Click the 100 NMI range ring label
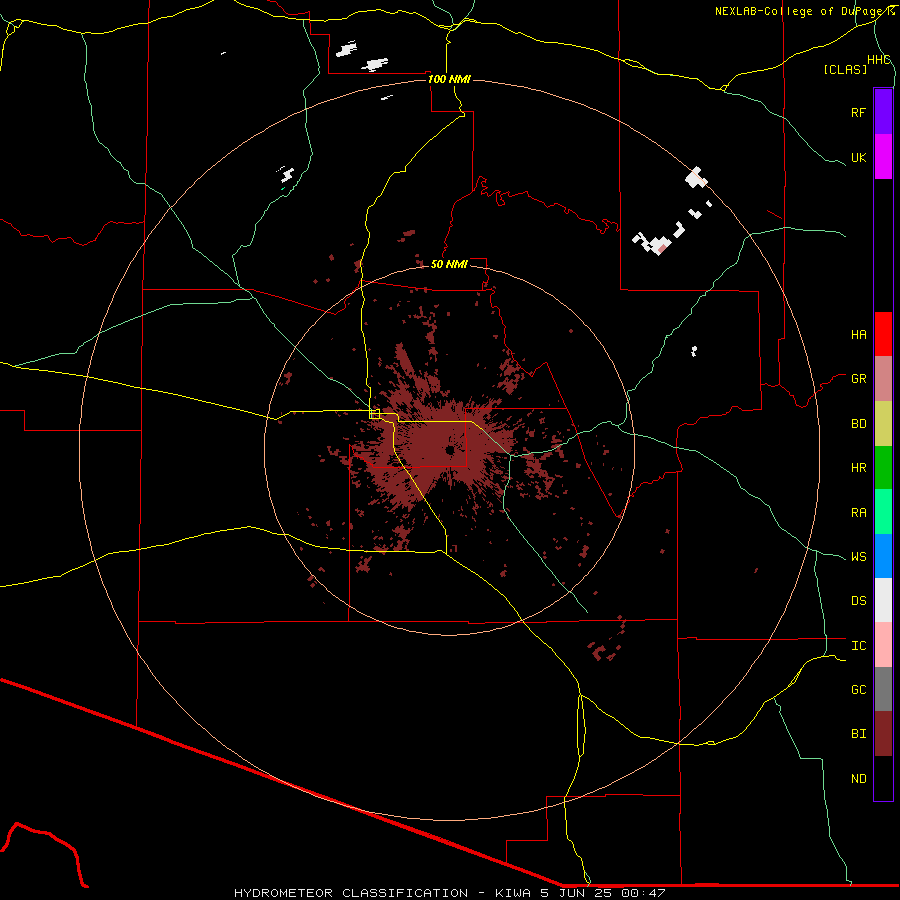 pos(449,79)
